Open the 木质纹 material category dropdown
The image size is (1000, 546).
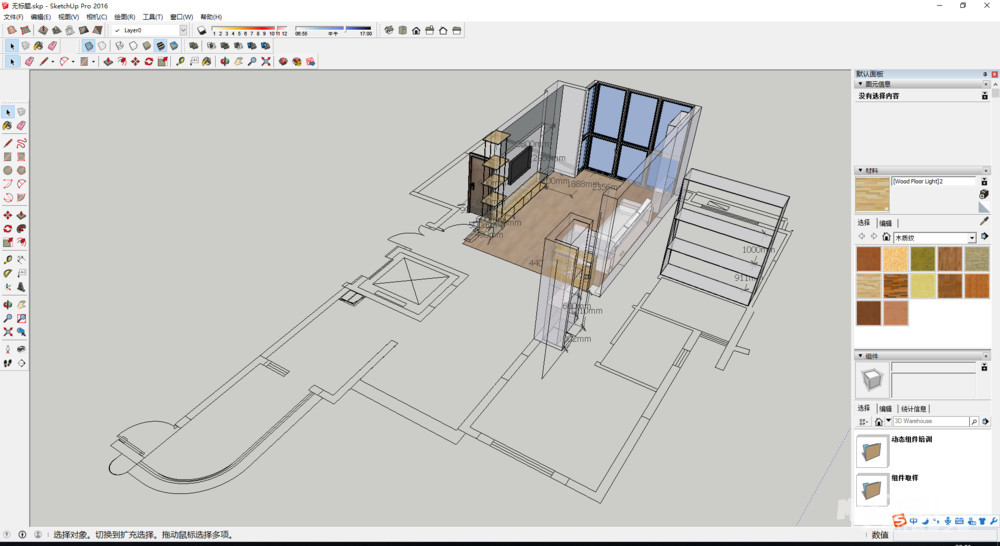(x=971, y=238)
